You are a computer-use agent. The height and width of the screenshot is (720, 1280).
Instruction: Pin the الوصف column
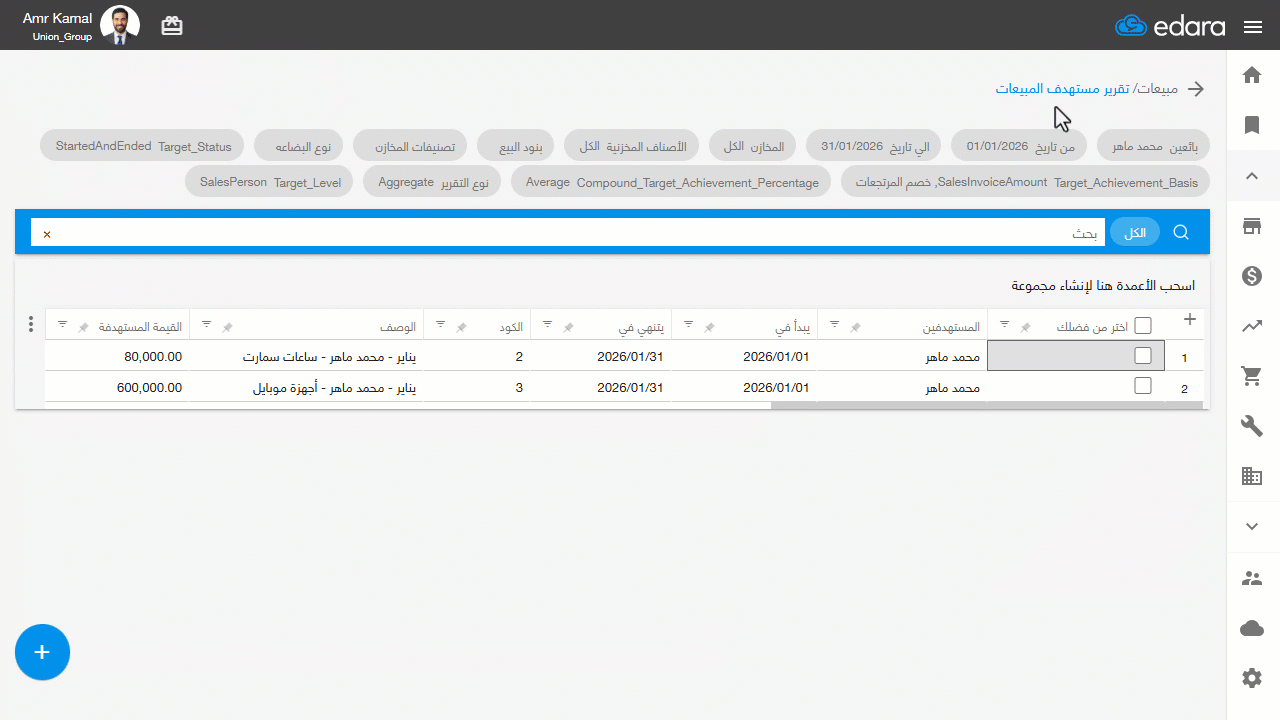point(227,327)
